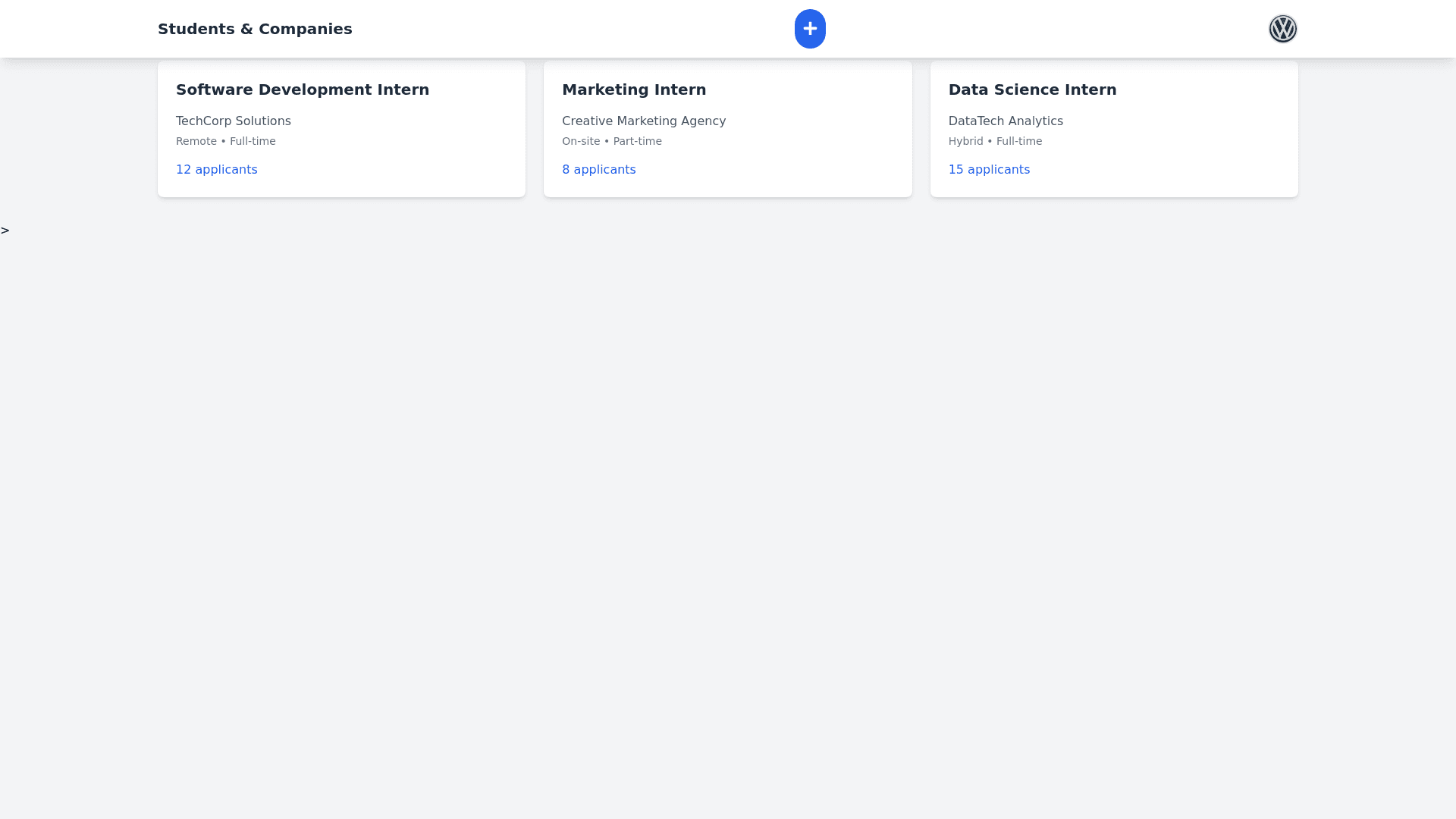Open Marketing Intern listing title
1456x819 pixels.
click(x=634, y=89)
